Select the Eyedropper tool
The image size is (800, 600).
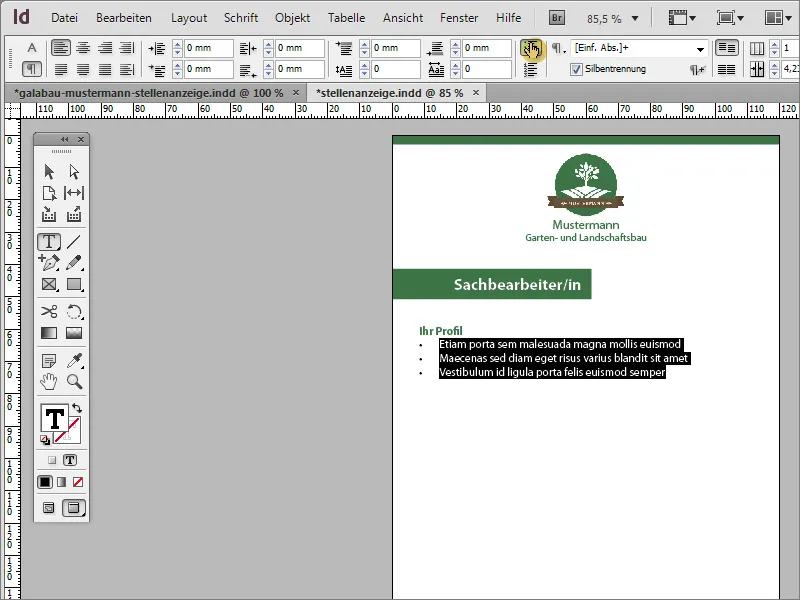coord(74,361)
